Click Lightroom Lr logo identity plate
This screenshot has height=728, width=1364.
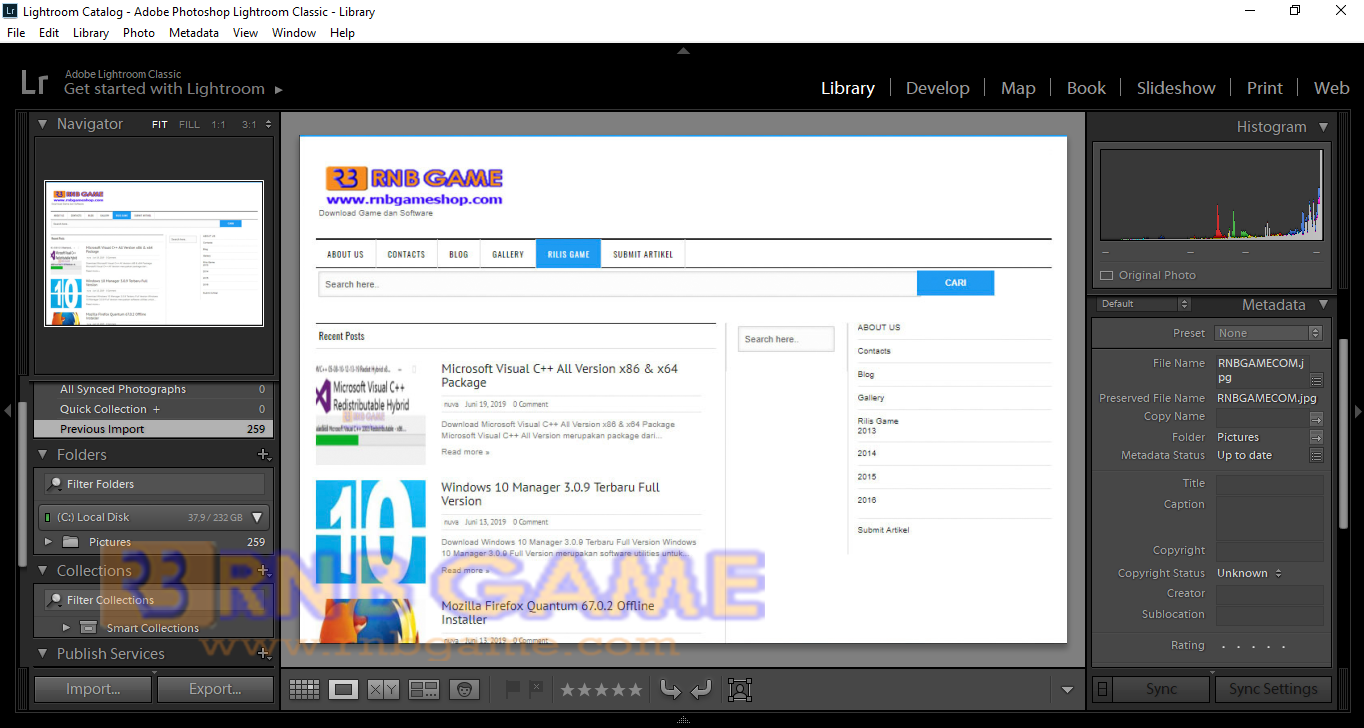coord(35,82)
